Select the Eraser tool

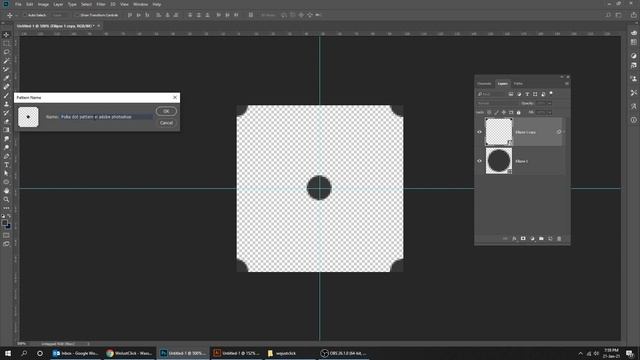pos(6,121)
